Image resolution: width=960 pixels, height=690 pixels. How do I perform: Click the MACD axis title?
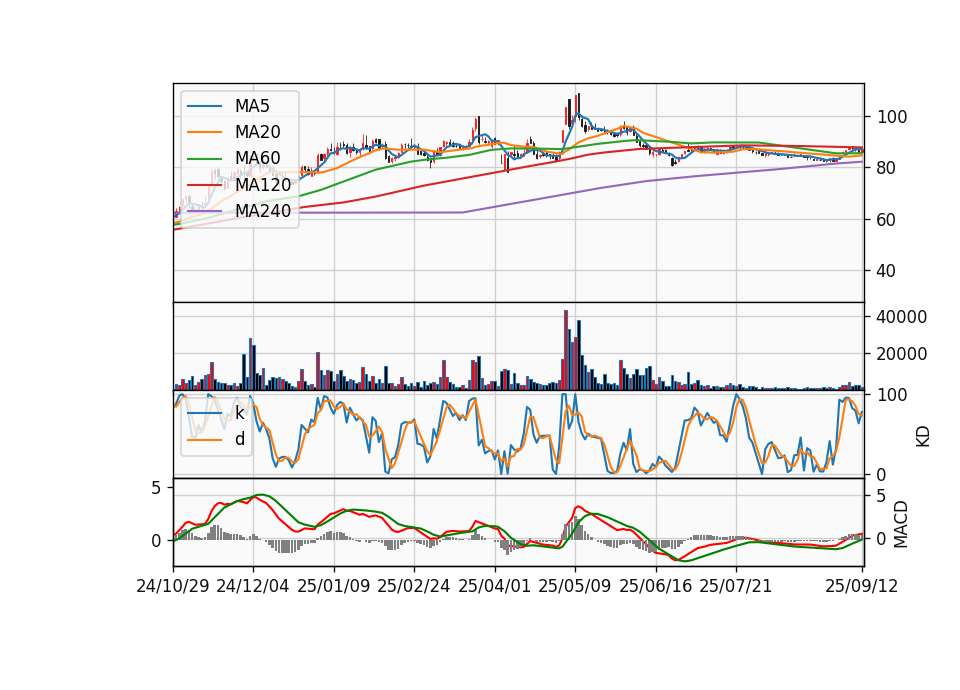[900, 524]
